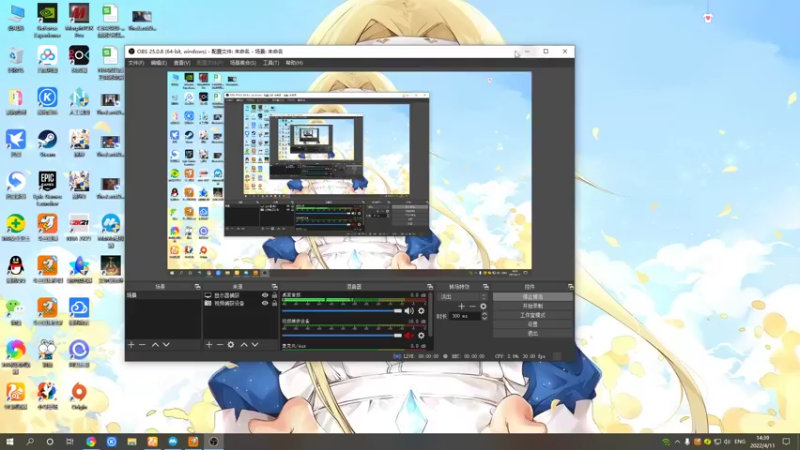Open the NBA 2K21 desktop shortcut
The width and height of the screenshot is (800, 450).
point(79,227)
